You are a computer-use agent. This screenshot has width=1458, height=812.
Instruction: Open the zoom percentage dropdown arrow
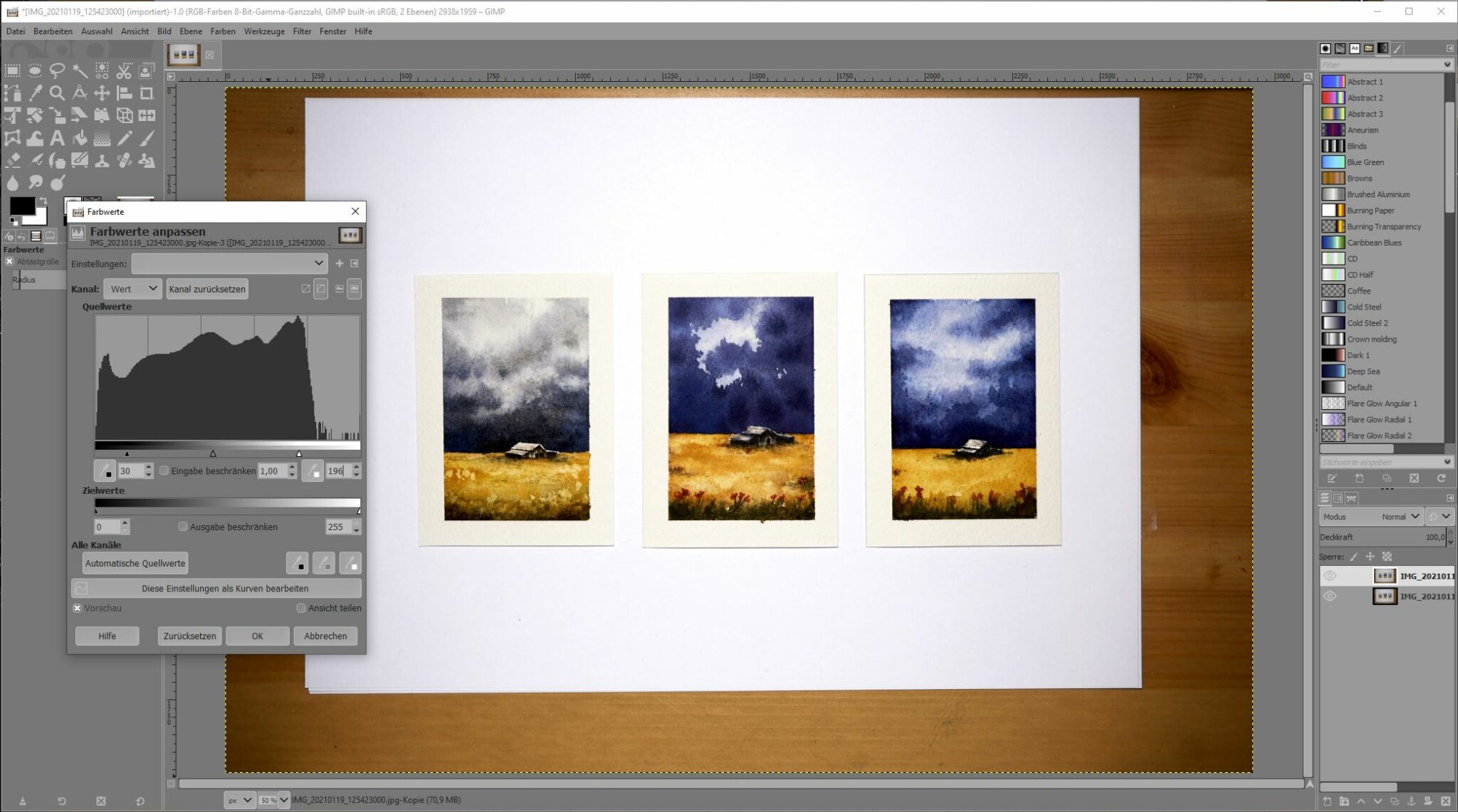[284, 800]
